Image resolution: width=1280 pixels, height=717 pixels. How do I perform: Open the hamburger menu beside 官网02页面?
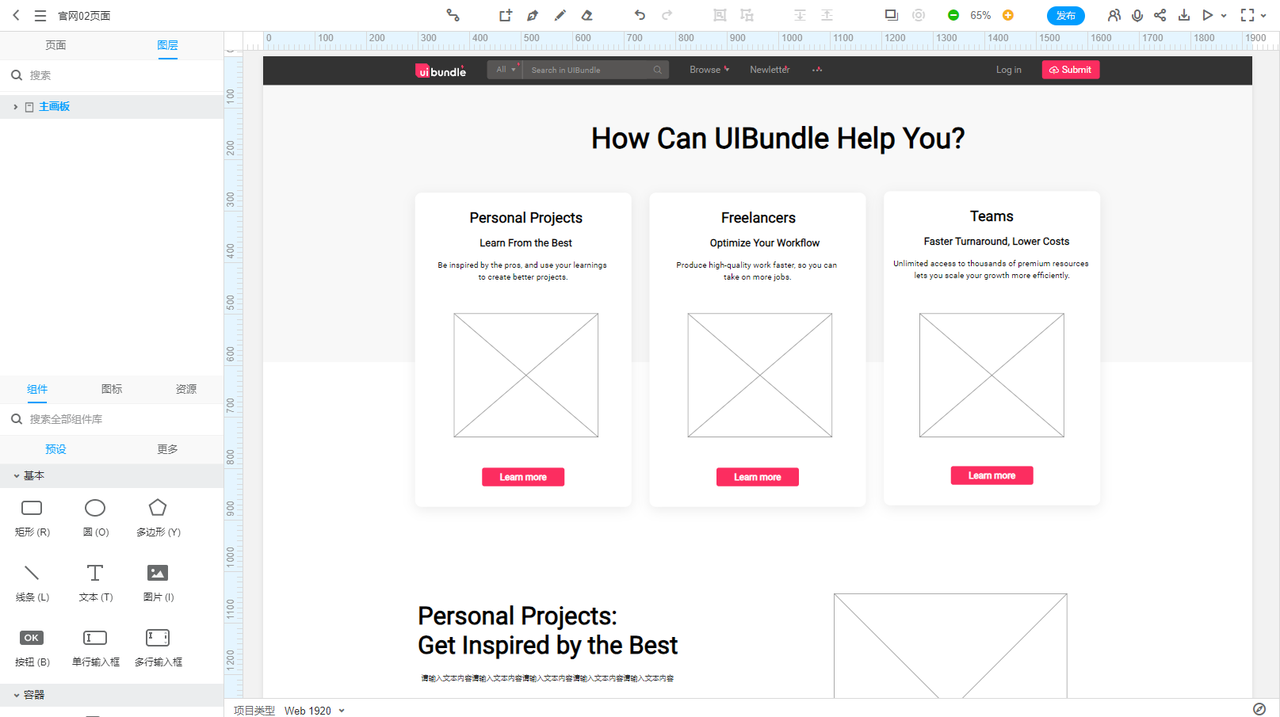[40, 15]
